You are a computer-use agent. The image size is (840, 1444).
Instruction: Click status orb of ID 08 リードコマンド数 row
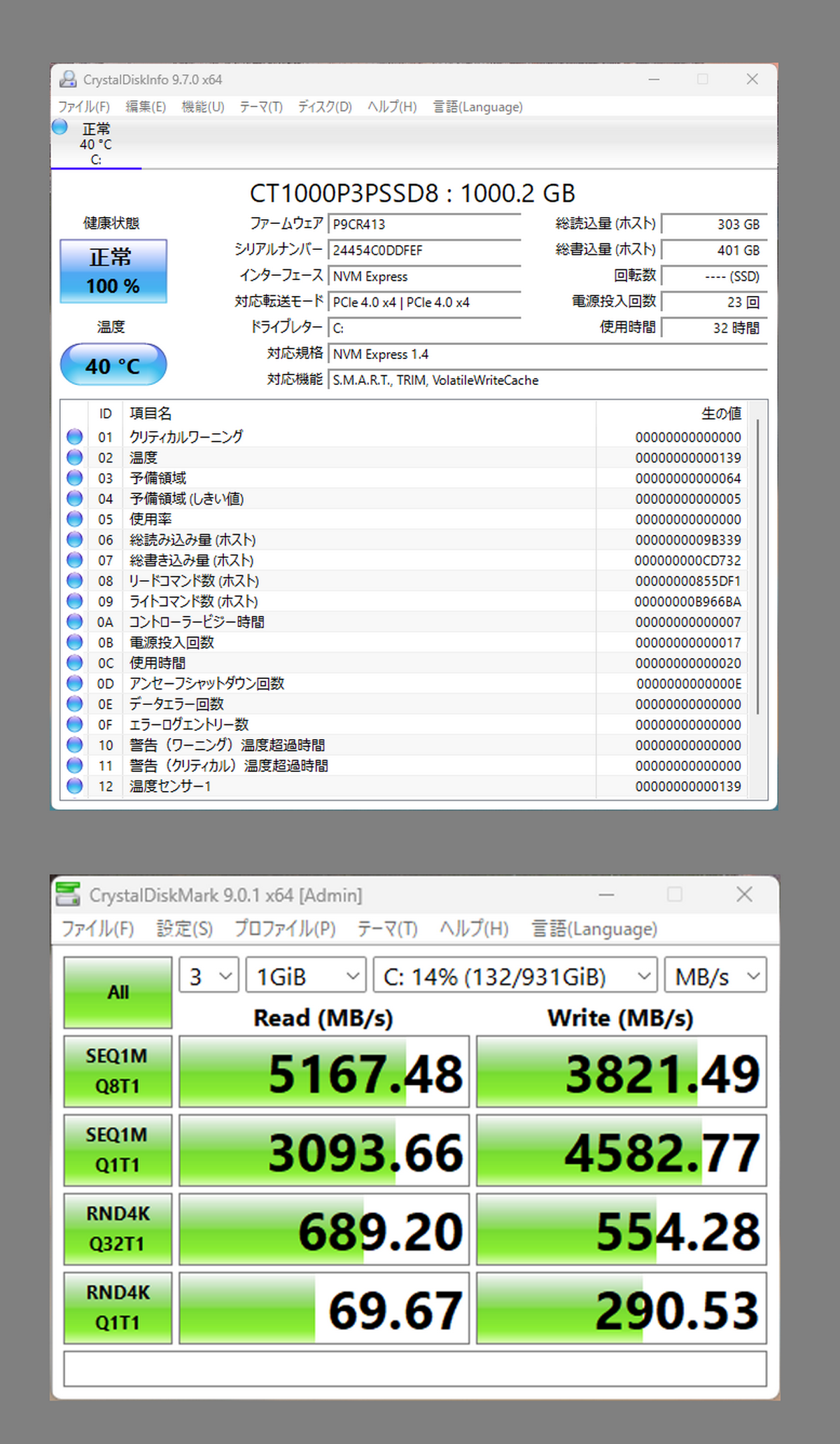coord(75,580)
